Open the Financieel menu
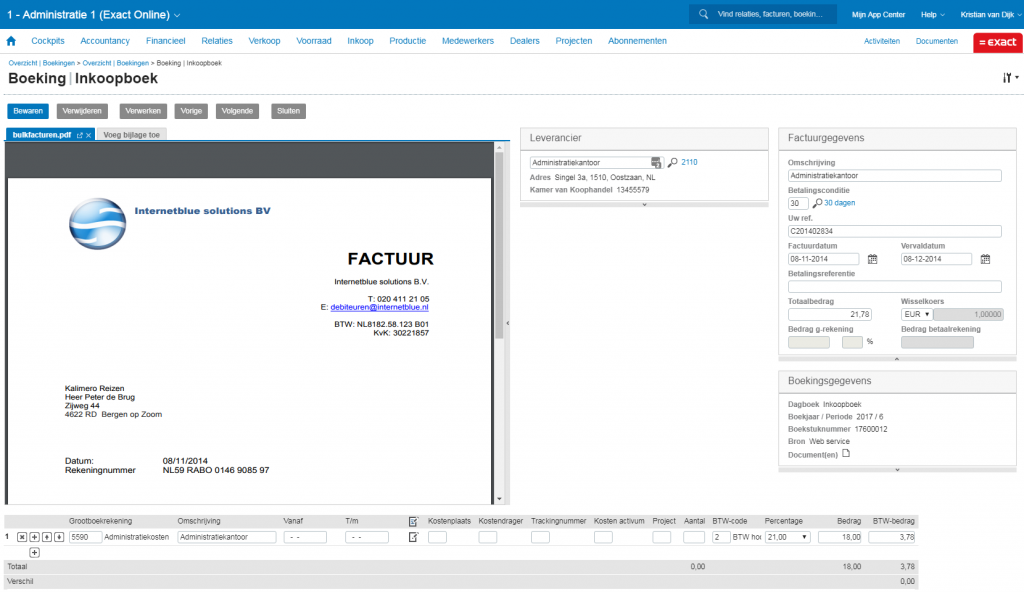The width and height of the screenshot is (1024, 592). tap(165, 41)
